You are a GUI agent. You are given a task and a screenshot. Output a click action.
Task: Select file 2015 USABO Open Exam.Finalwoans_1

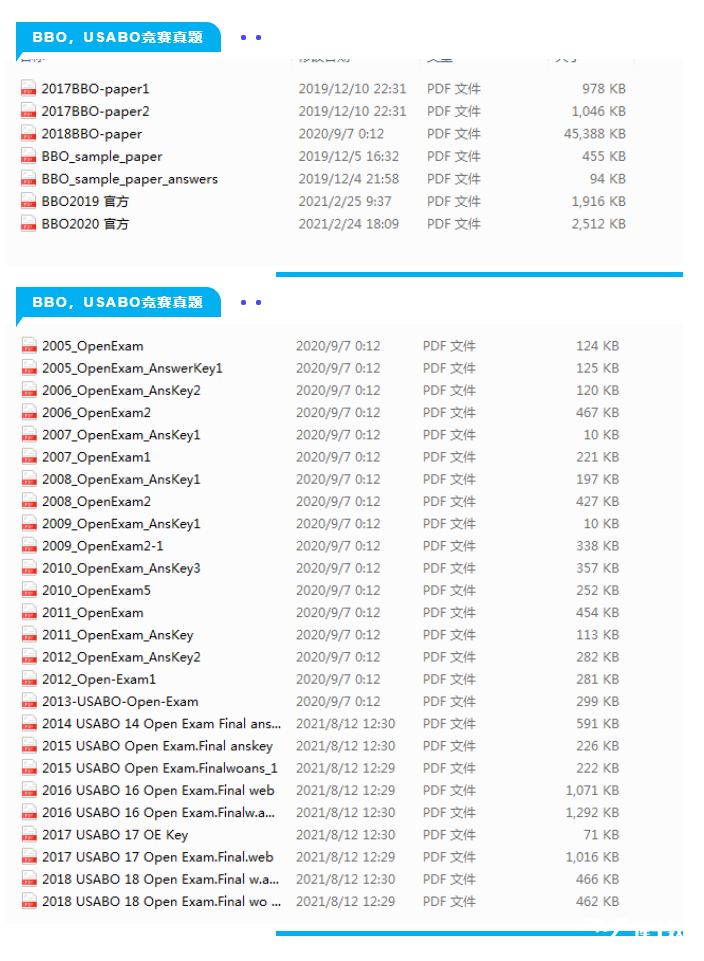click(160, 769)
